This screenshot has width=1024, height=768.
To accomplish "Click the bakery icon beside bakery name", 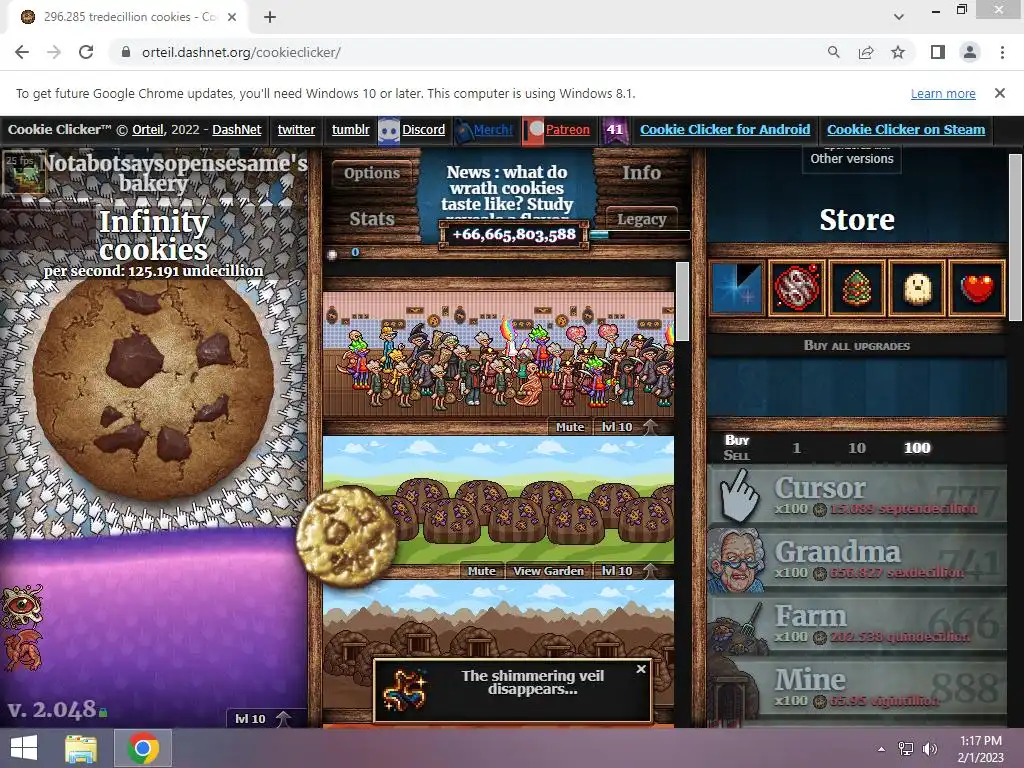I will (x=24, y=172).
